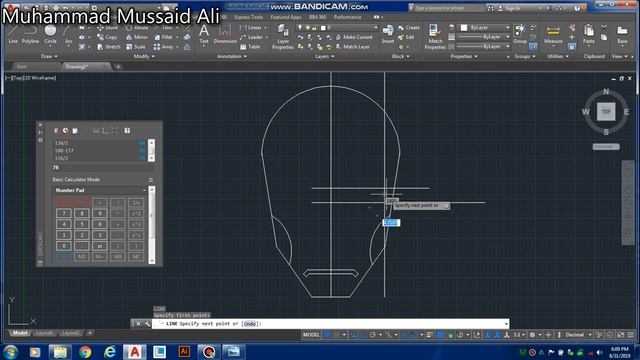Click the Insert block icon
This screenshot has height=360, width=640.
[388, 34]
